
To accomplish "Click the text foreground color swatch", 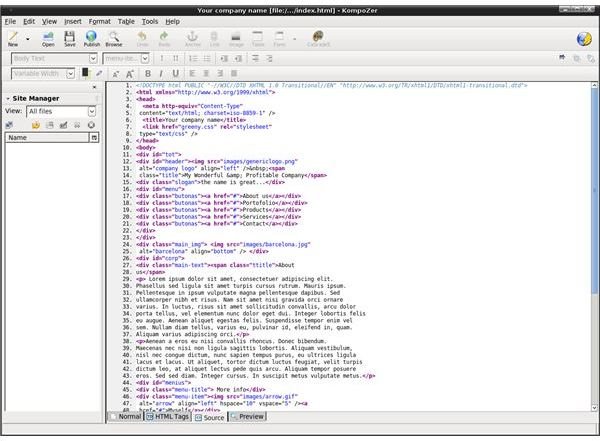I will tap(85, 72).
